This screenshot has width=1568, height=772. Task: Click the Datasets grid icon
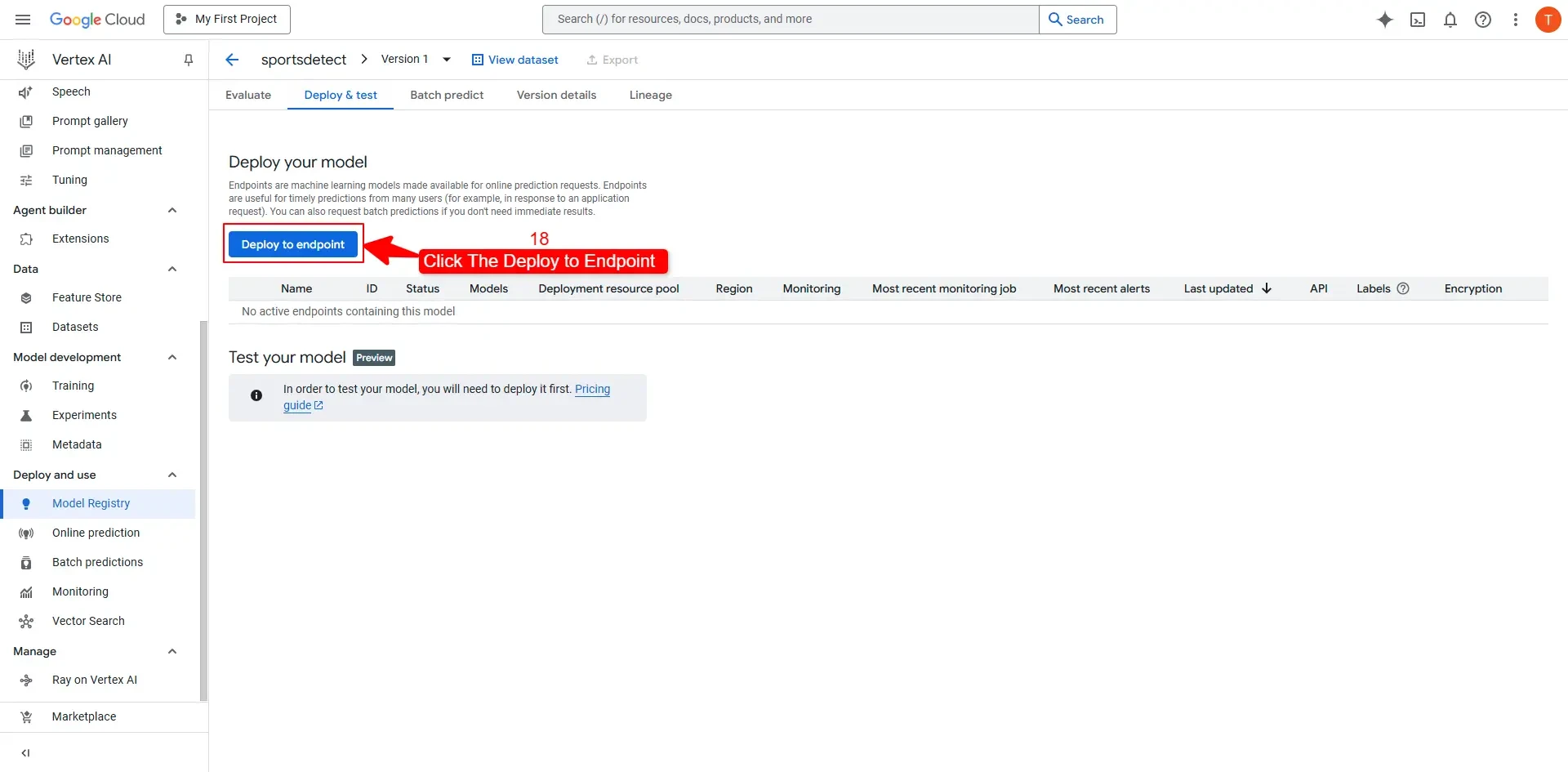[26, 327]
